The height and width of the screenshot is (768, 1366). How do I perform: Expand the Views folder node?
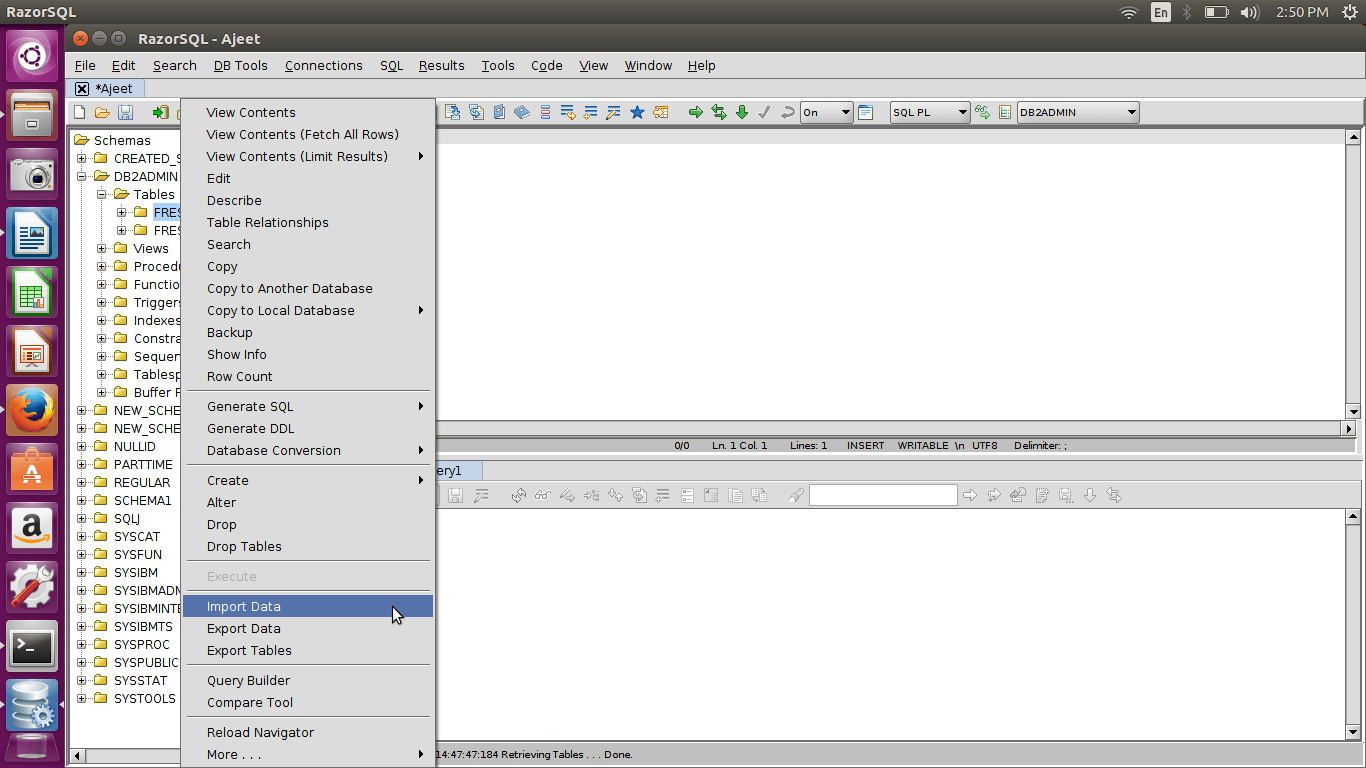pos(102,248)
